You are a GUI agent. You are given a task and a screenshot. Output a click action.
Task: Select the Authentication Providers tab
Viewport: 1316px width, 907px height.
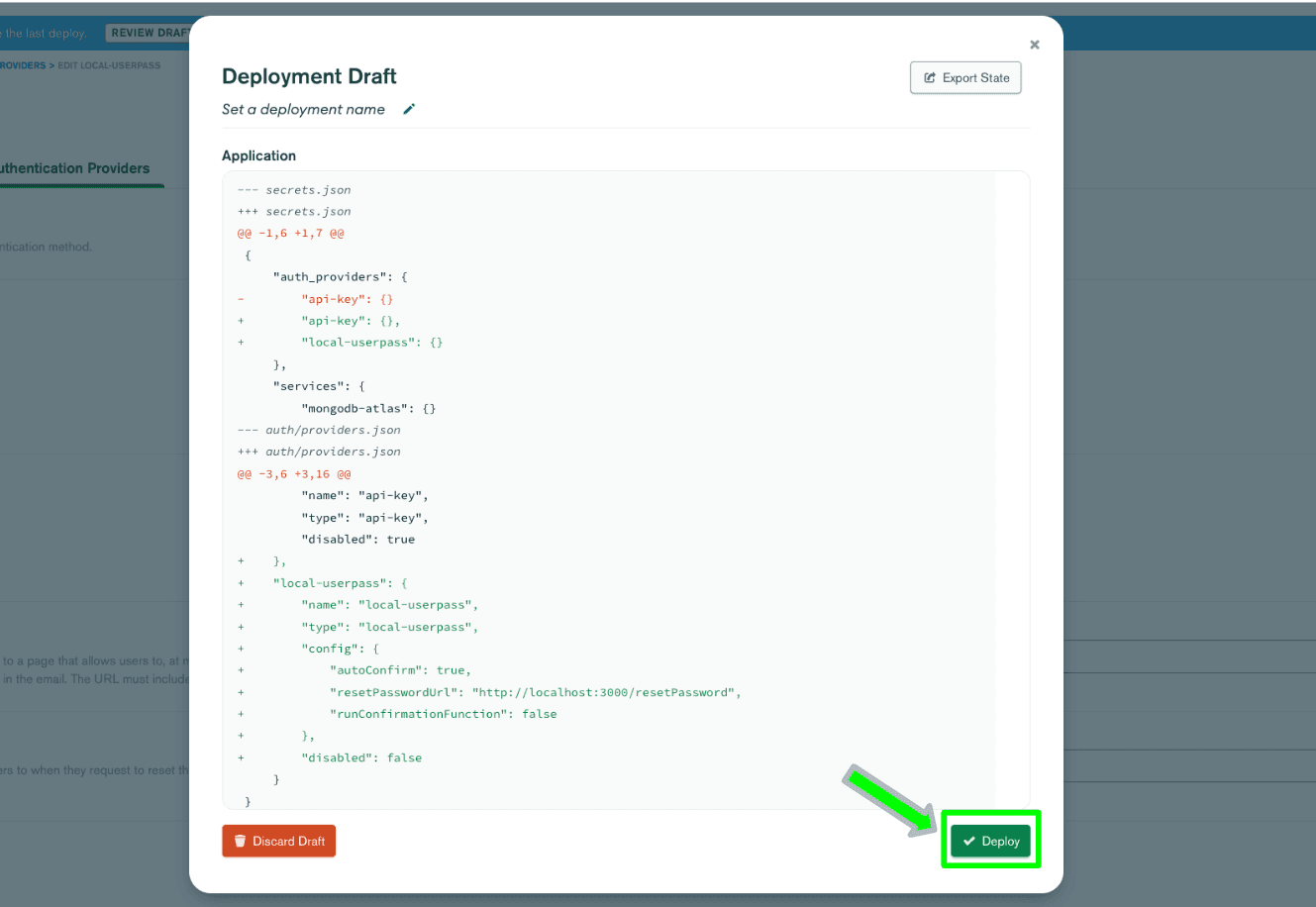[74, 168]
